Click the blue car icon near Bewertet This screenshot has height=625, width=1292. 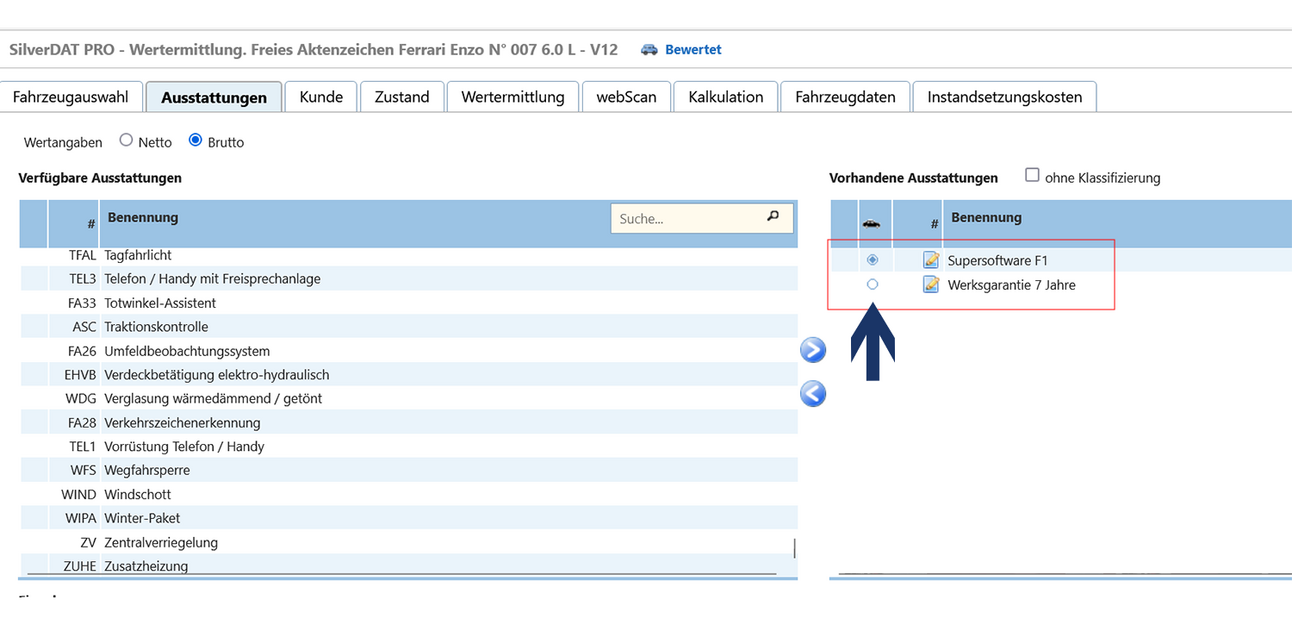[650, 49]
